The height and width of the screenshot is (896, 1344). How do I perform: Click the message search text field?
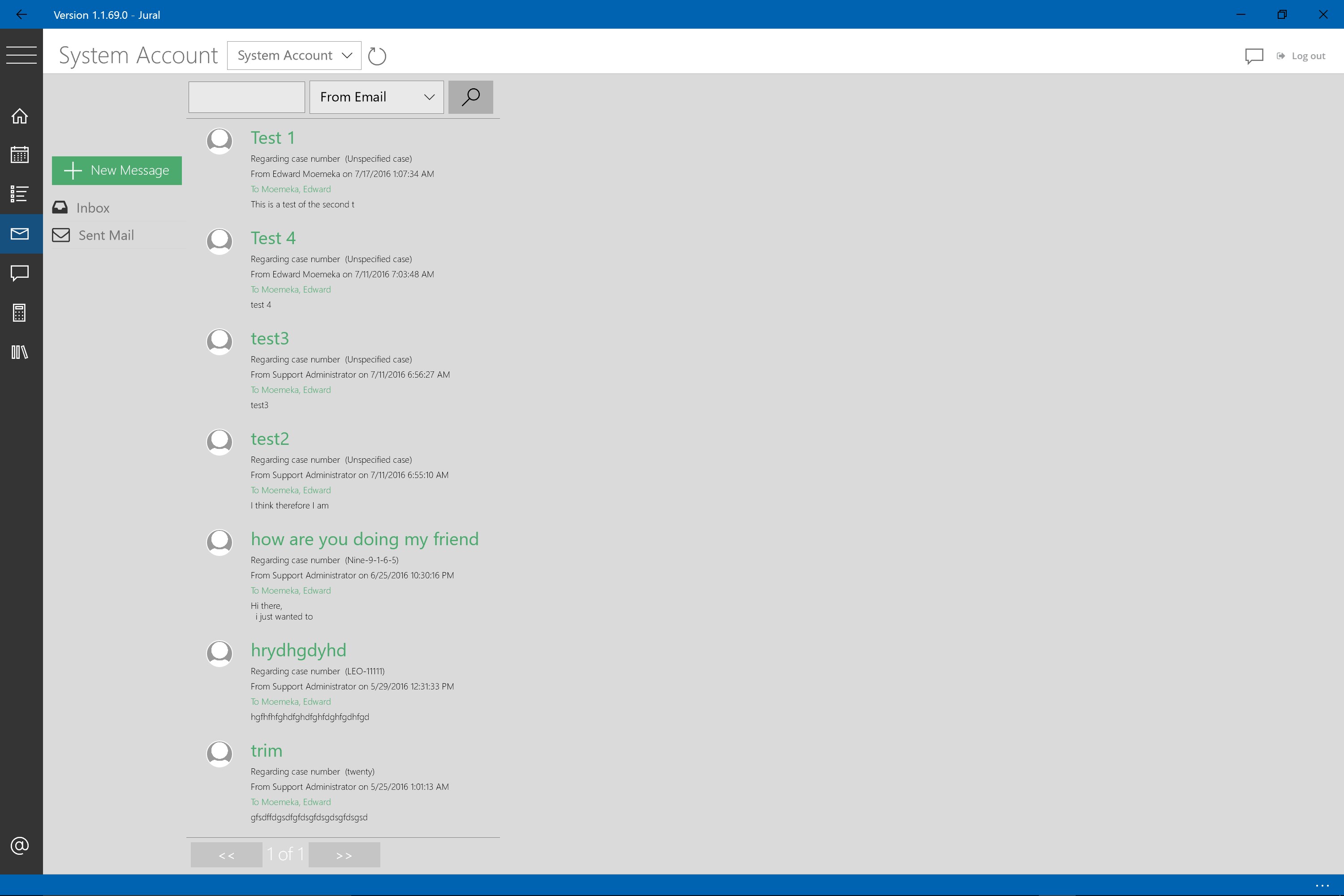(246, 97)
